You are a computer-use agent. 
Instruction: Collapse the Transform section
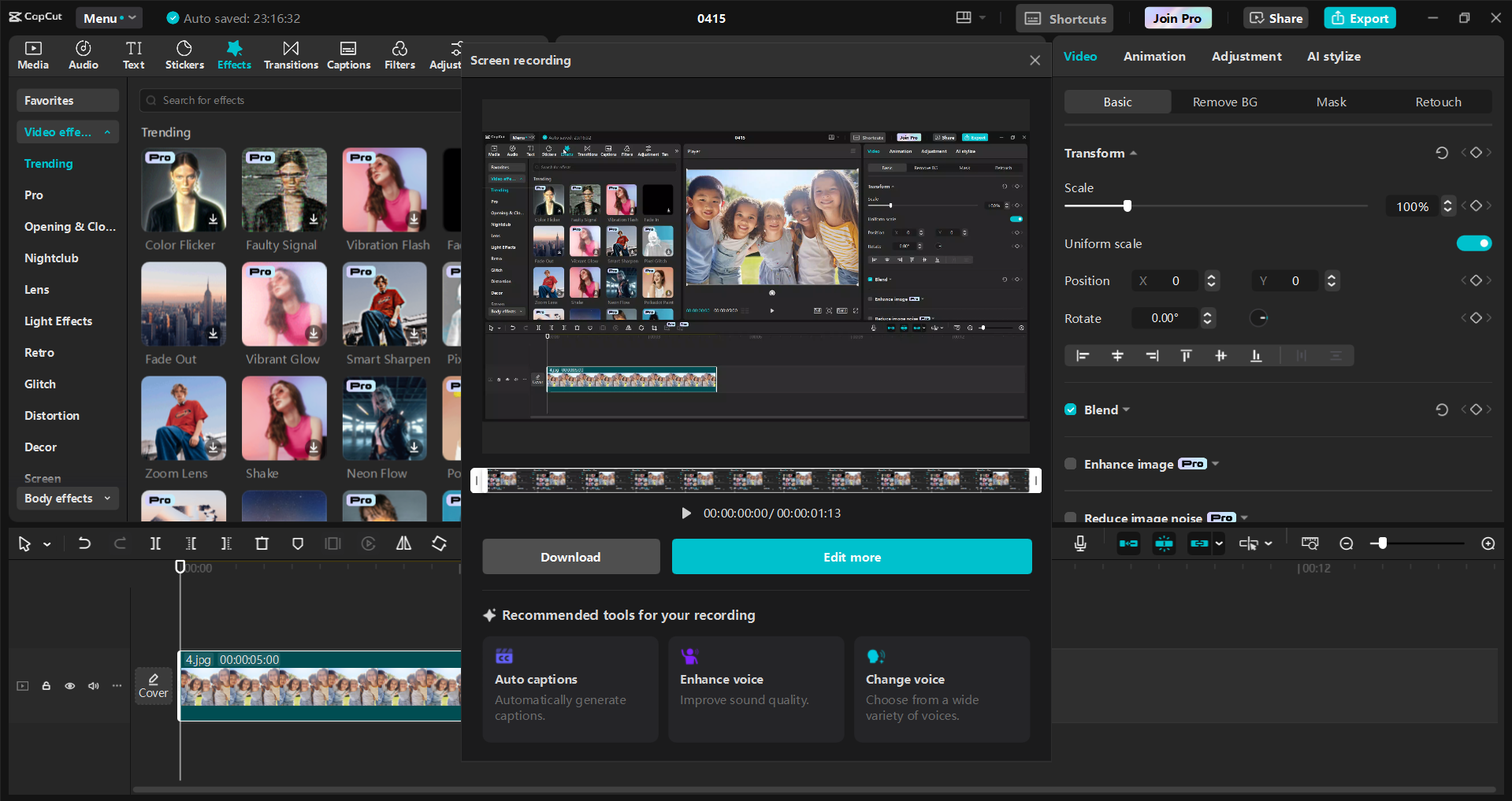pos(1133,153)
